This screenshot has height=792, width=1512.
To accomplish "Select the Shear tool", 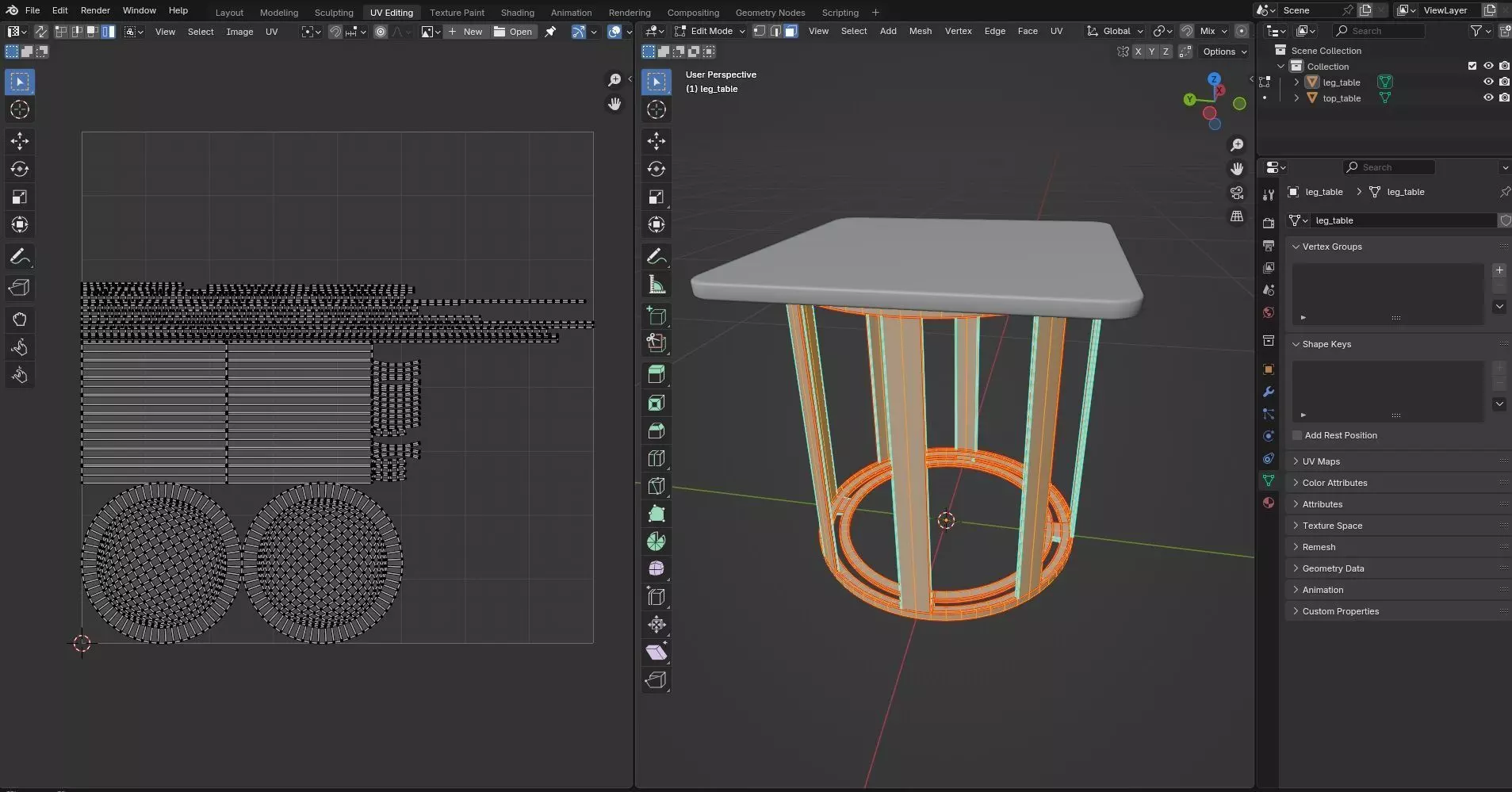I will click(x=656, y=652).
